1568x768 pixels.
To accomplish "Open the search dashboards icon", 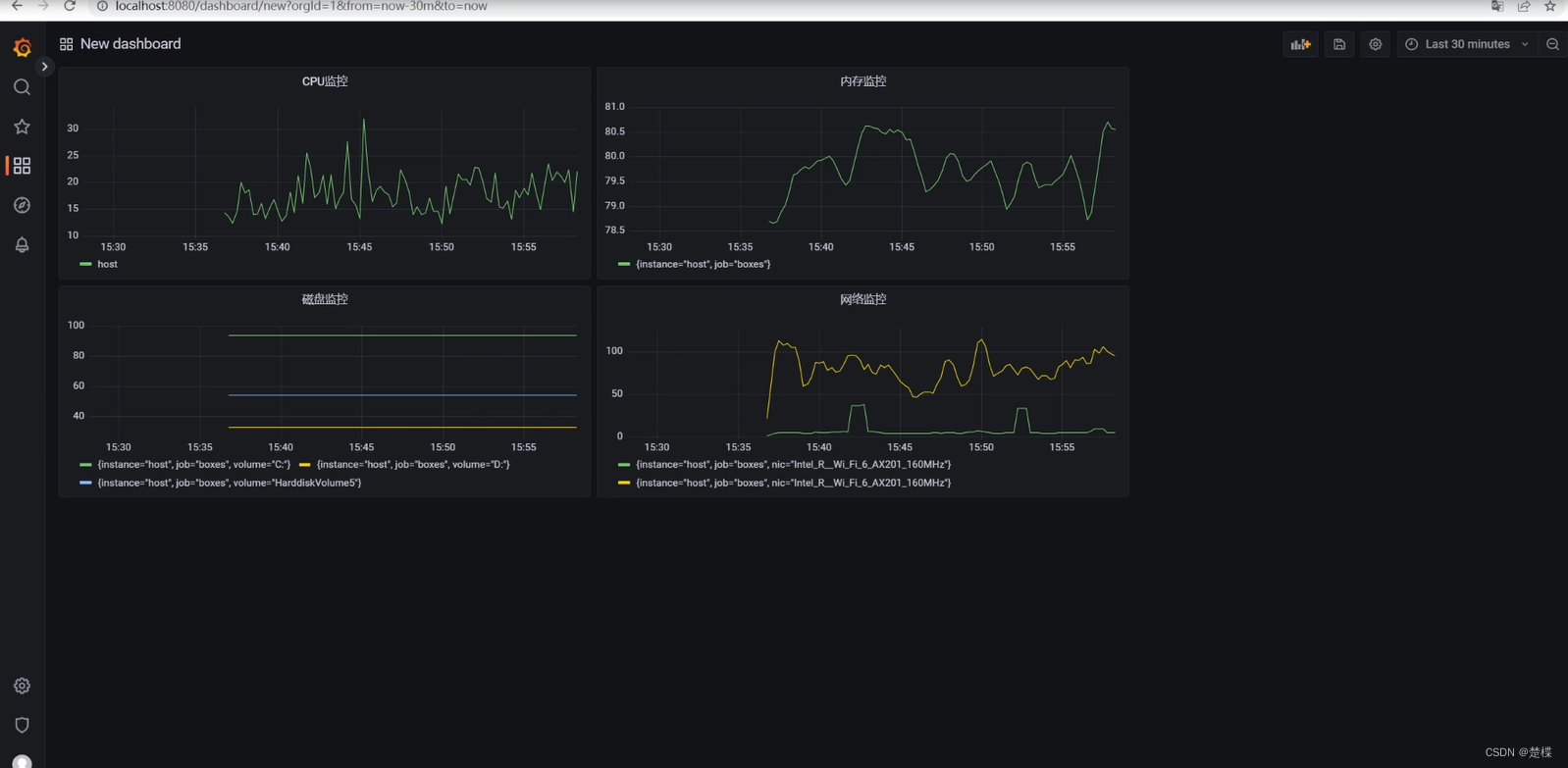I will tap(22, 87).
